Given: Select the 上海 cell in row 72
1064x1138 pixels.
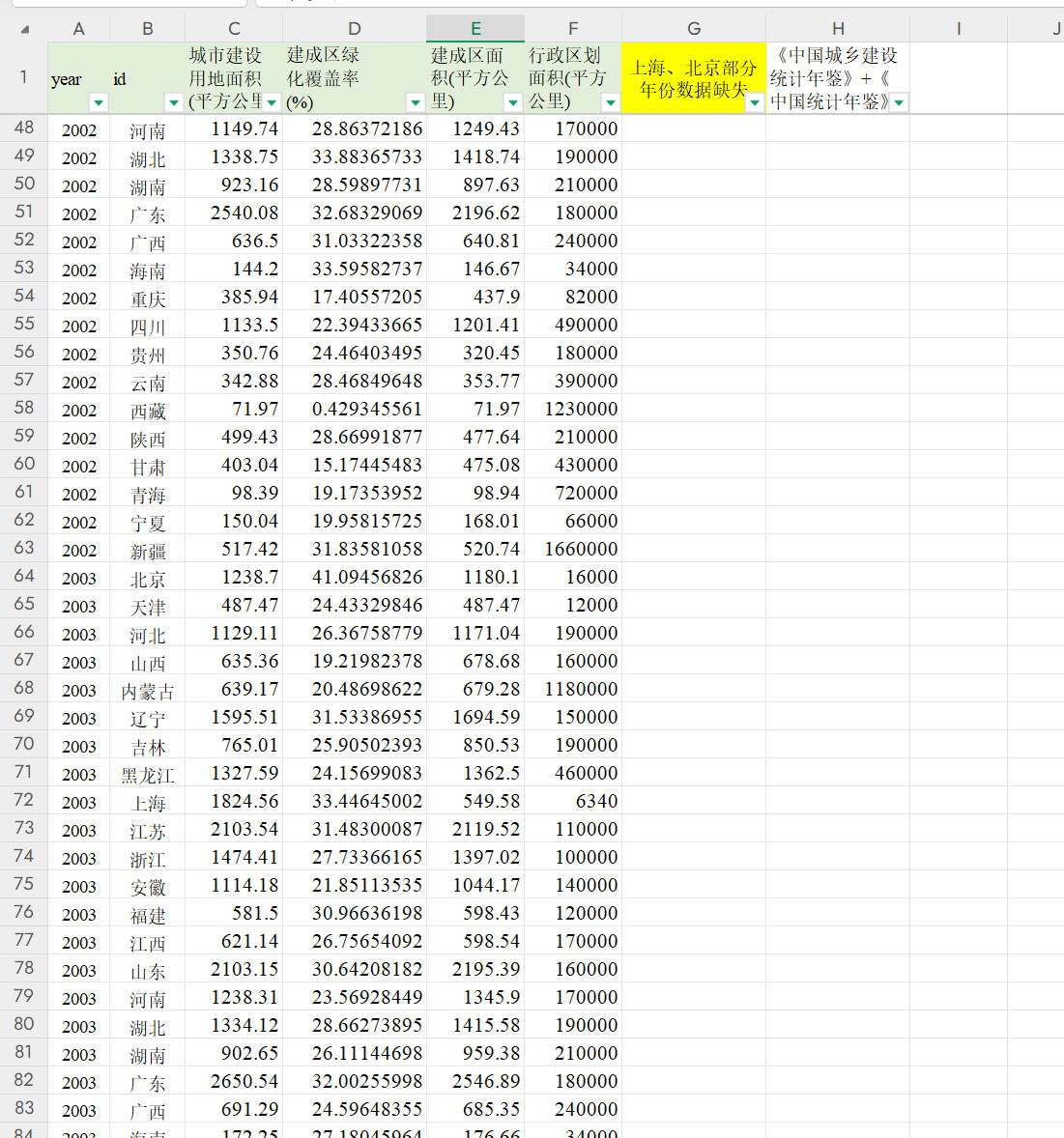Looking at the screenshot, I should click(x=148, y=803).
